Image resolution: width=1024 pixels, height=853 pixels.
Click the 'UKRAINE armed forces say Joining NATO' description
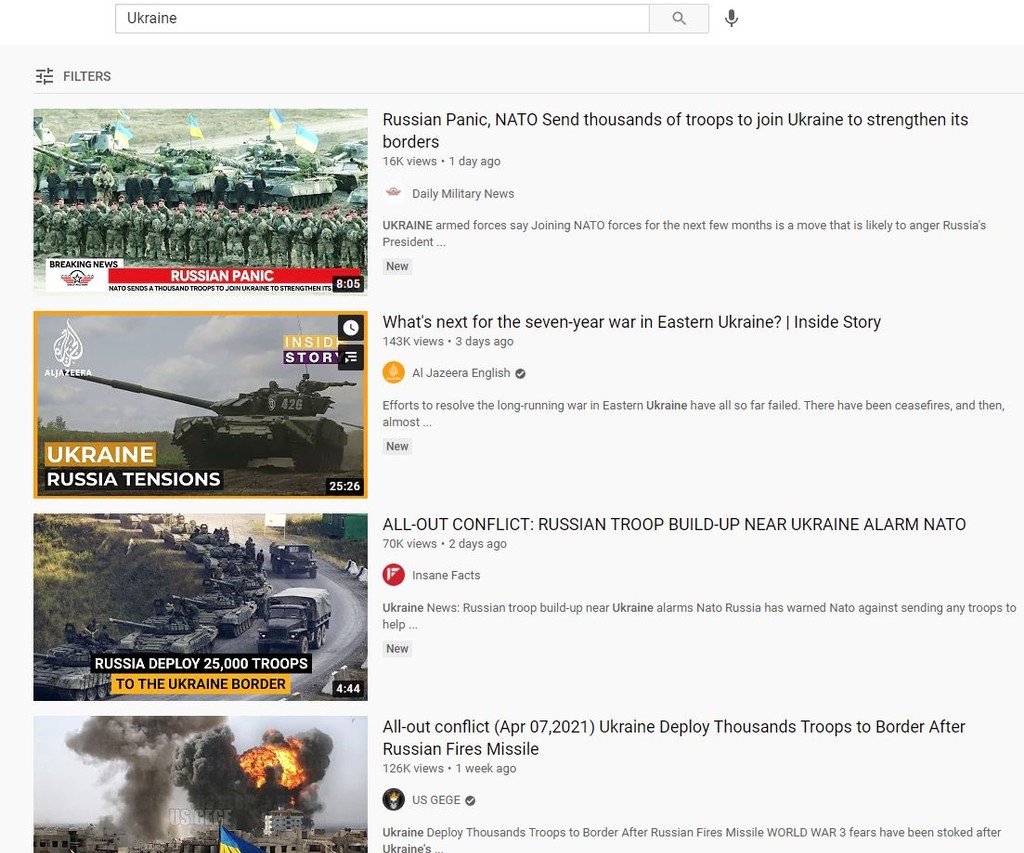(684, 234)
